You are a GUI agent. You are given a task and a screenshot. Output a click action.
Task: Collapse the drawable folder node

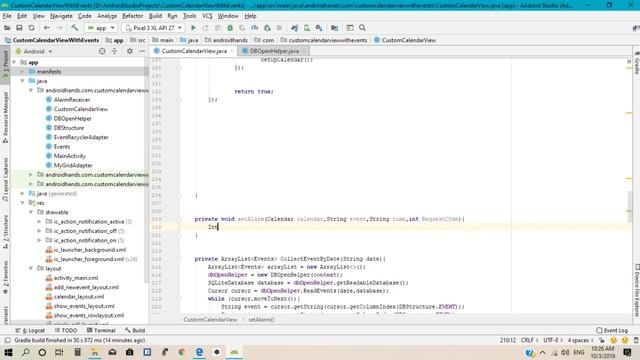(x=31, y=212)
